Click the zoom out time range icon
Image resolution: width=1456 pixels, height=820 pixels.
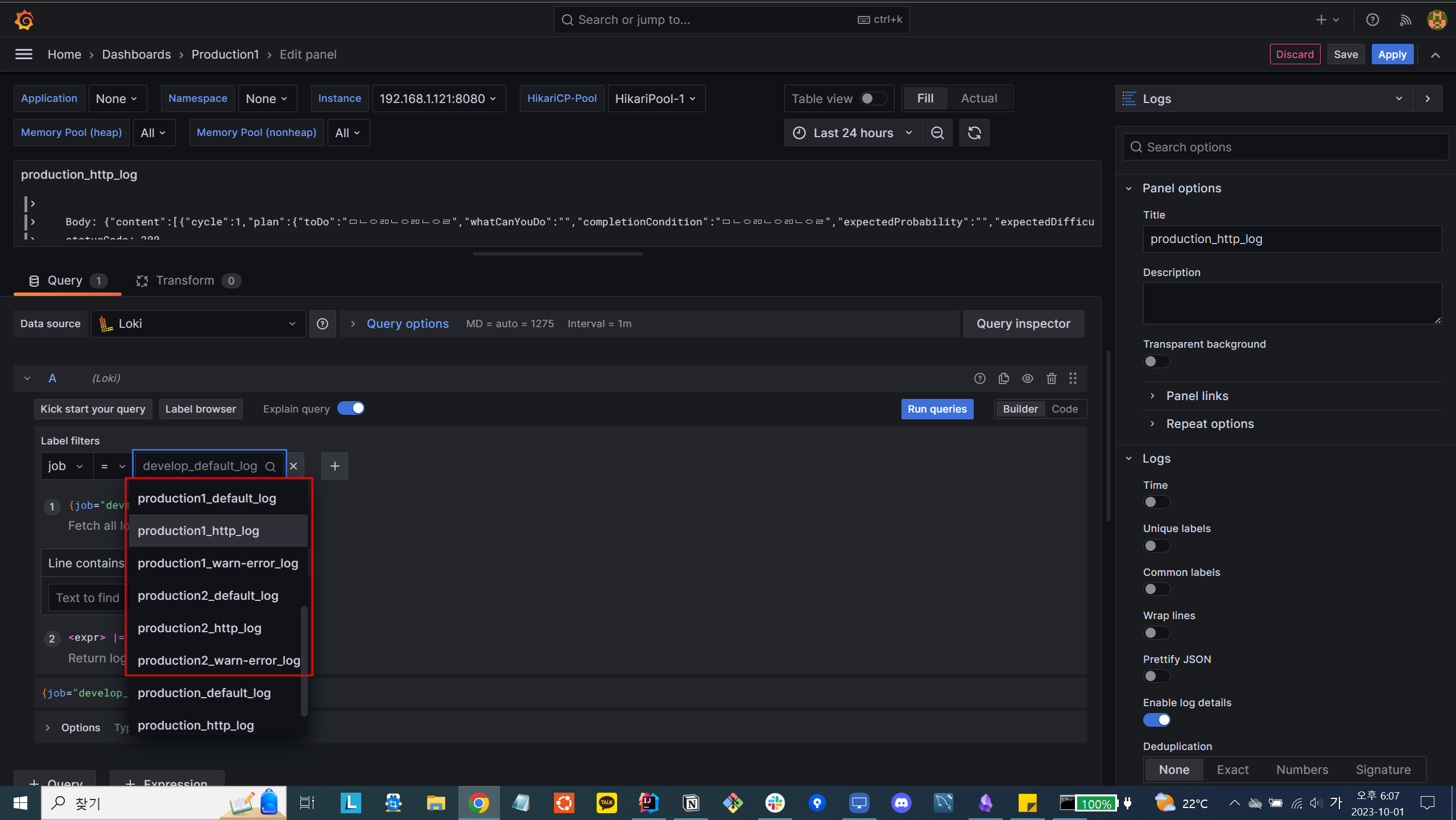[x=937, y=133]
